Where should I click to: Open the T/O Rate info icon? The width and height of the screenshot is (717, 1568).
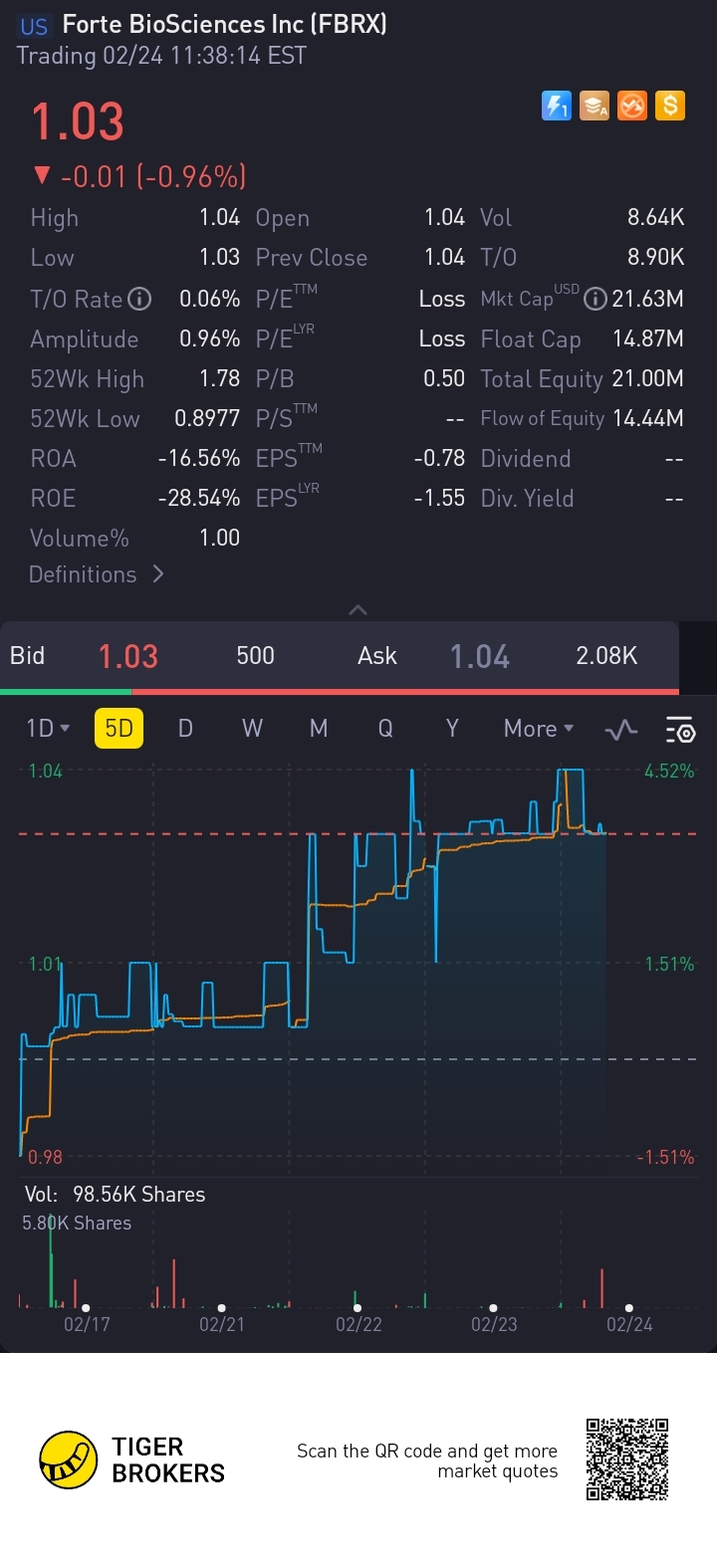(140, 299)
